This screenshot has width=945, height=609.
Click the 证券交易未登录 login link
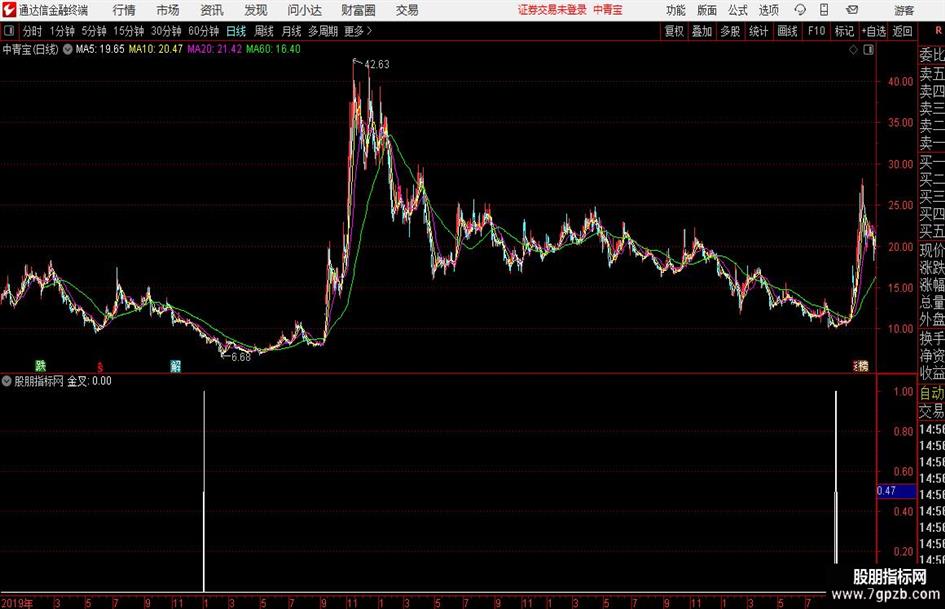(x=552, y=10)
